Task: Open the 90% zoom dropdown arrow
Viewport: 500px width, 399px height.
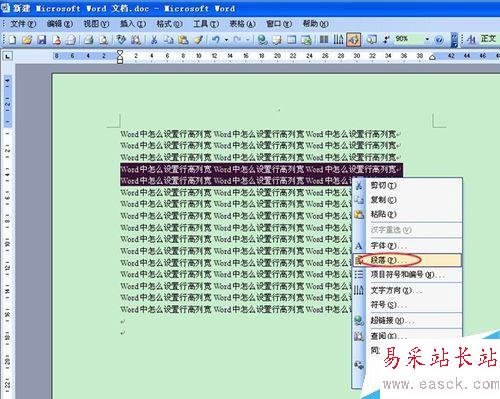Action: pos(427,39)
